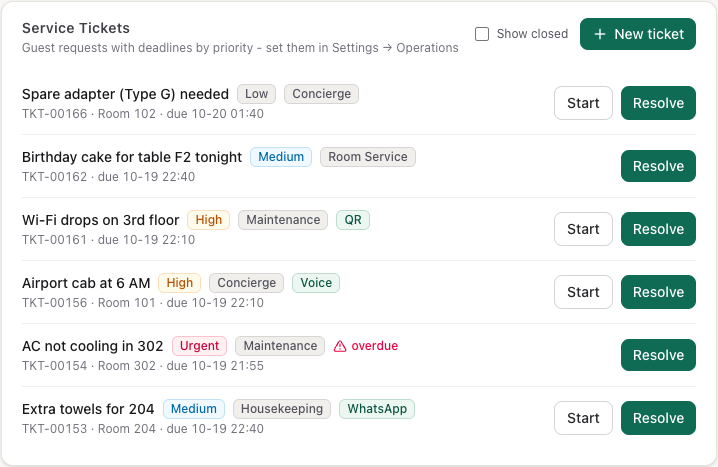718x467 pixels.
Task: Click the plus icon in New ticket
Action: 599,34
